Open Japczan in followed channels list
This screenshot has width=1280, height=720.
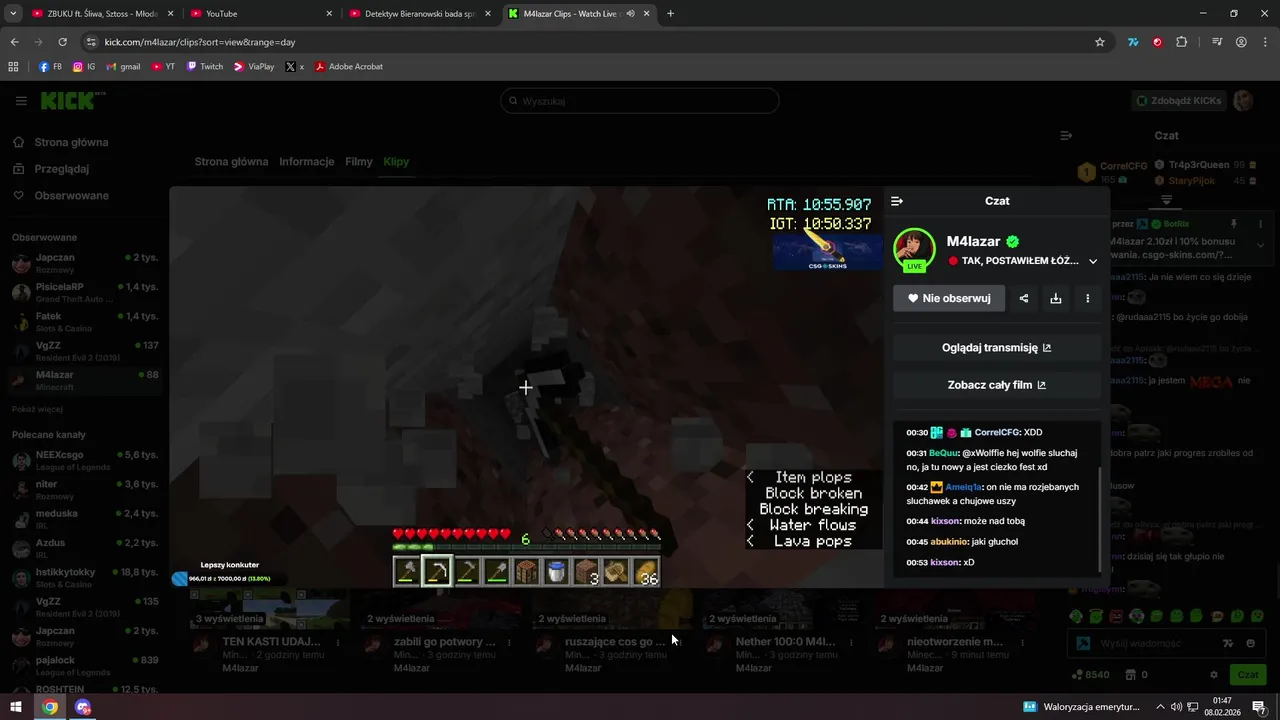click(x=85, y=262)
